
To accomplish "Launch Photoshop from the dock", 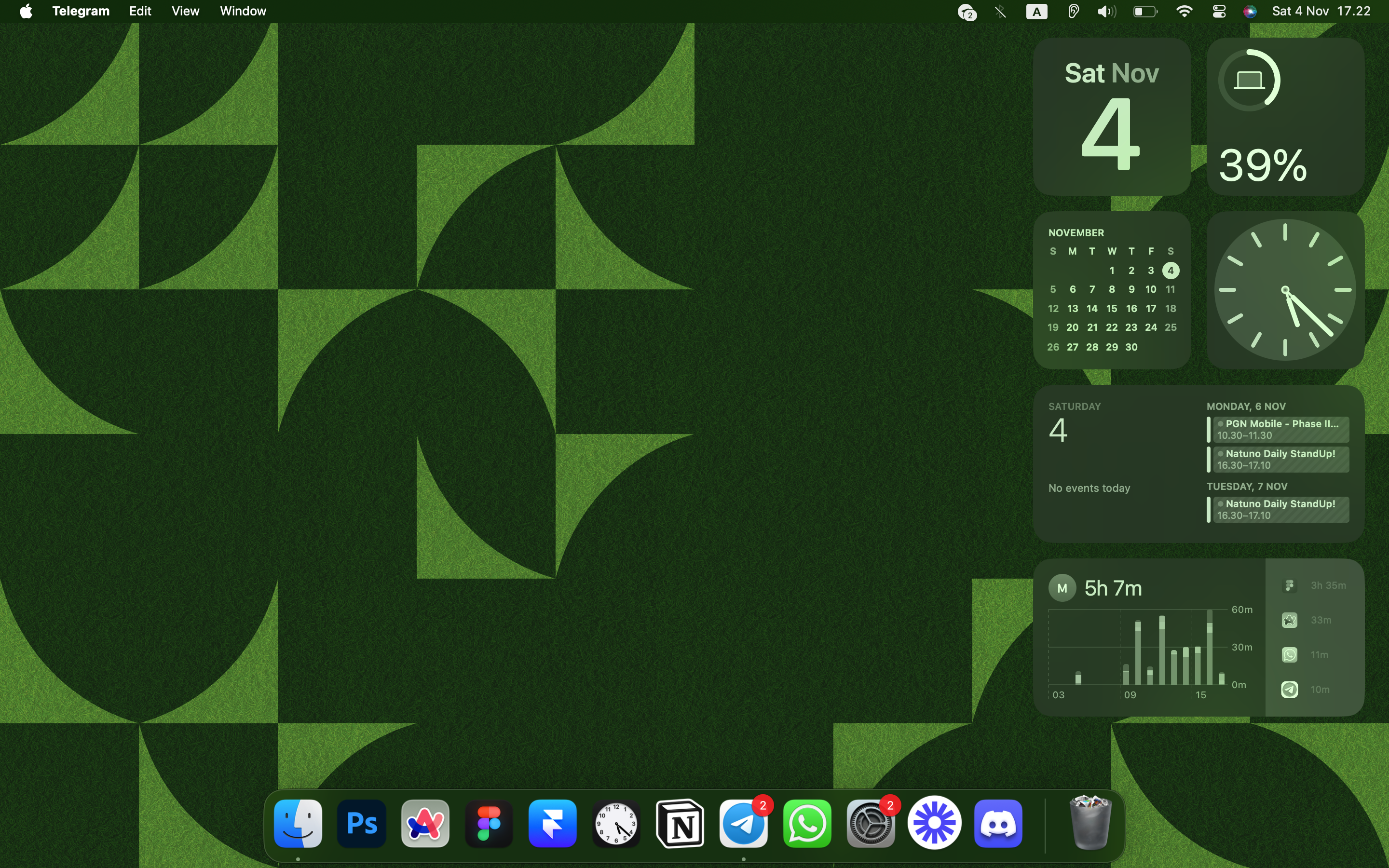I will click(362, 823).
